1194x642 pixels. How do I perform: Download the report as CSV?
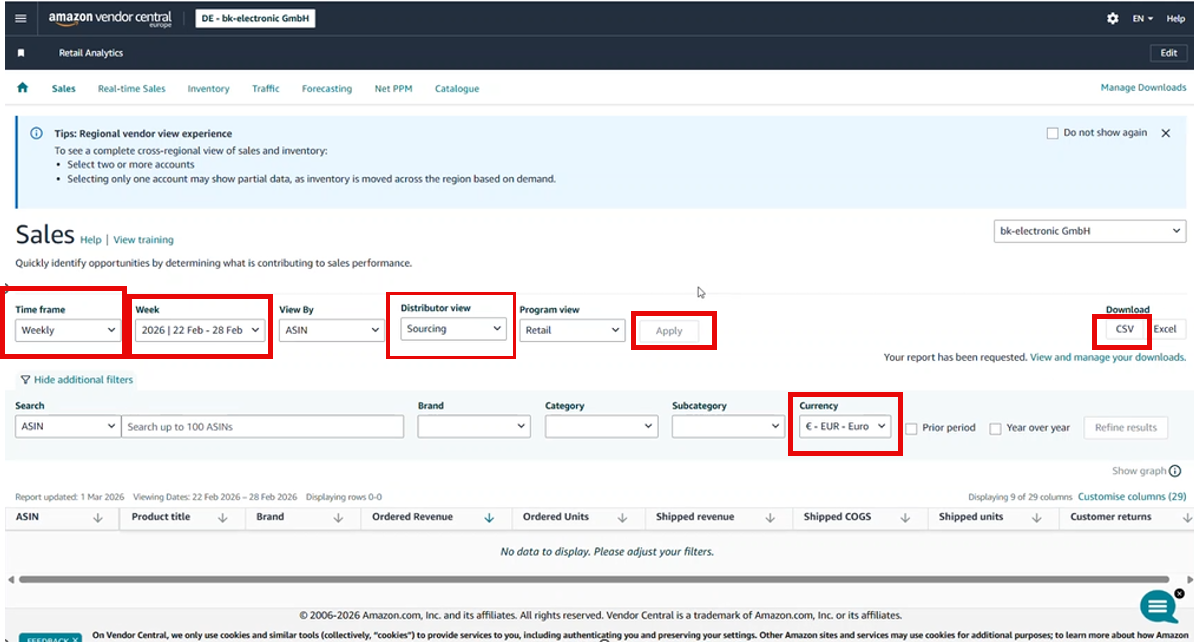1124,329
